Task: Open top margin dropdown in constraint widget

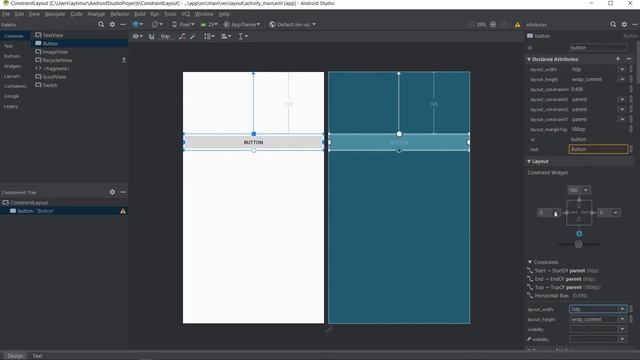Action: click(586, 190)
